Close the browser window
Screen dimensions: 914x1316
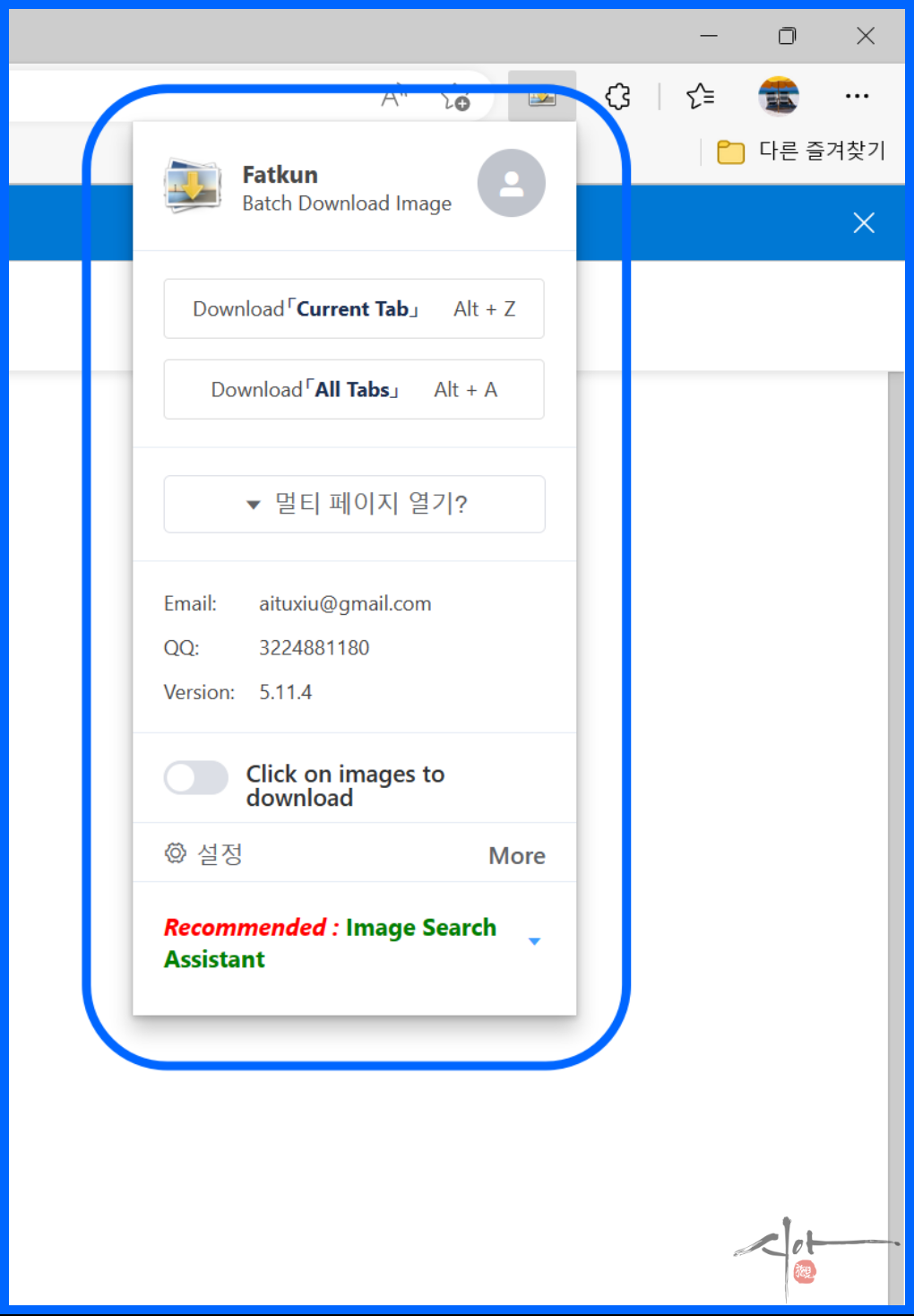click(x=866, y=36)
